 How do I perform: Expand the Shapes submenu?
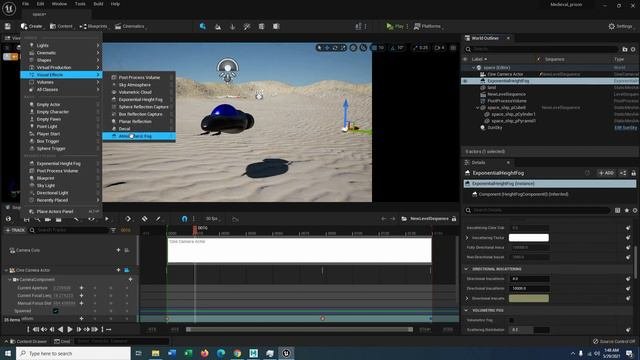coord(61,60)
